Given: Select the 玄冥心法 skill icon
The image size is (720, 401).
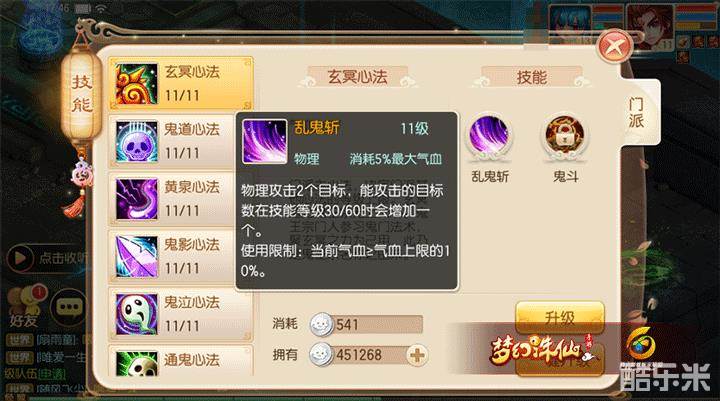Looking at the screenshot, I should 136,83.
